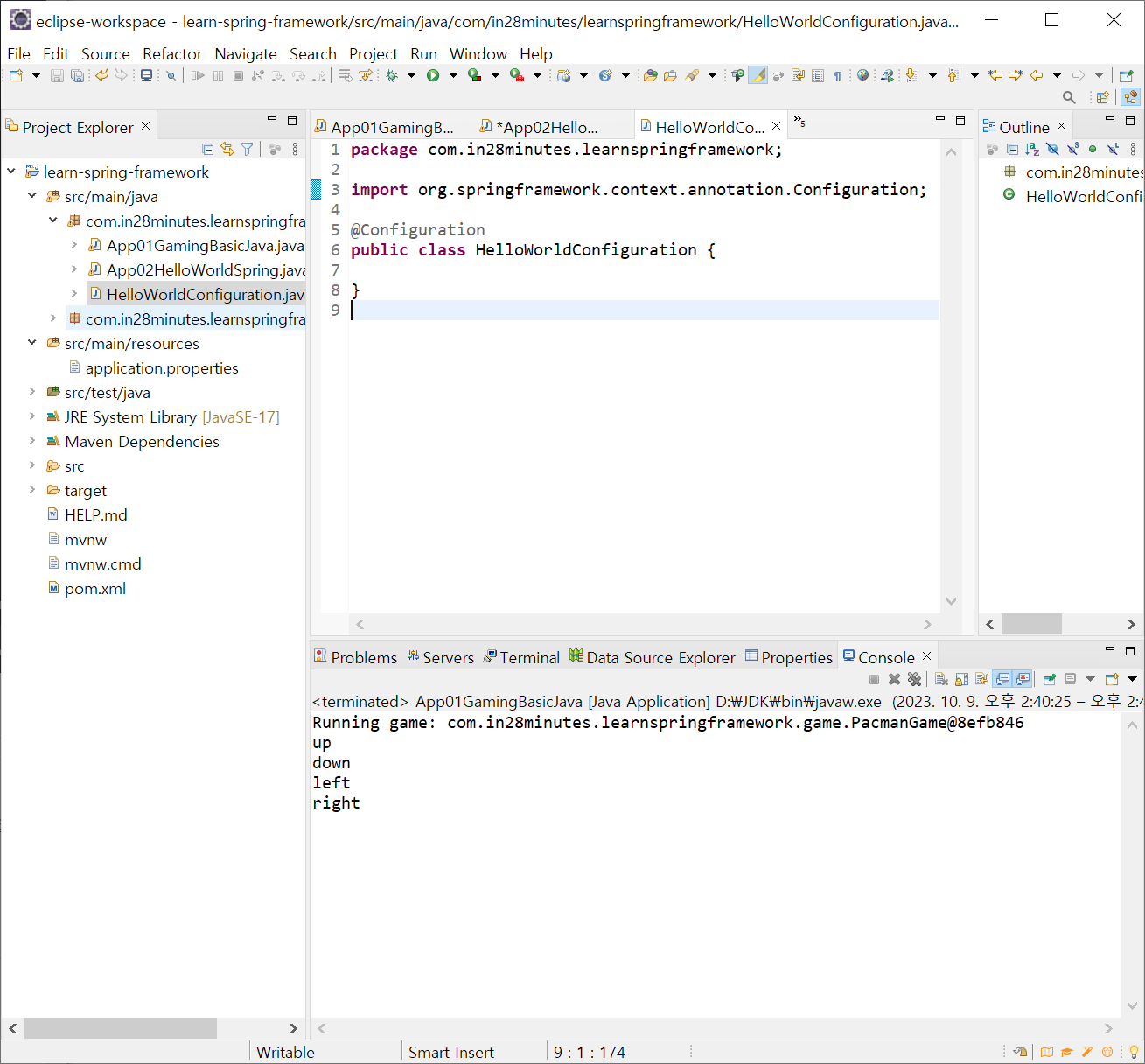This screenshot has width=1145, height=1064.
Task: Close the HelloWorldCo... editor tab
Action: coord(776,126)
